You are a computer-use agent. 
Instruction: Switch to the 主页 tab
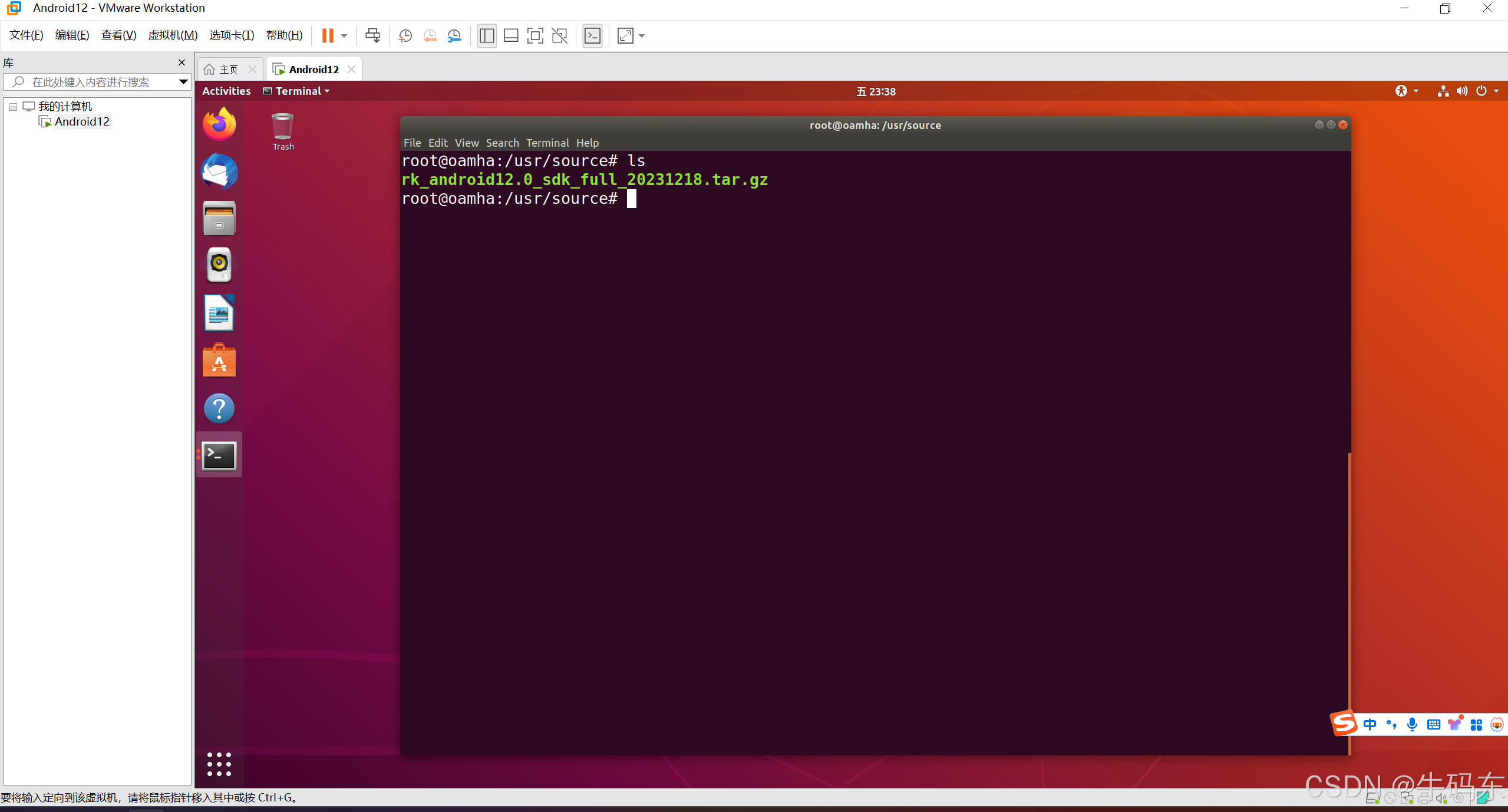pyautogui.click(x=228, y=70)
